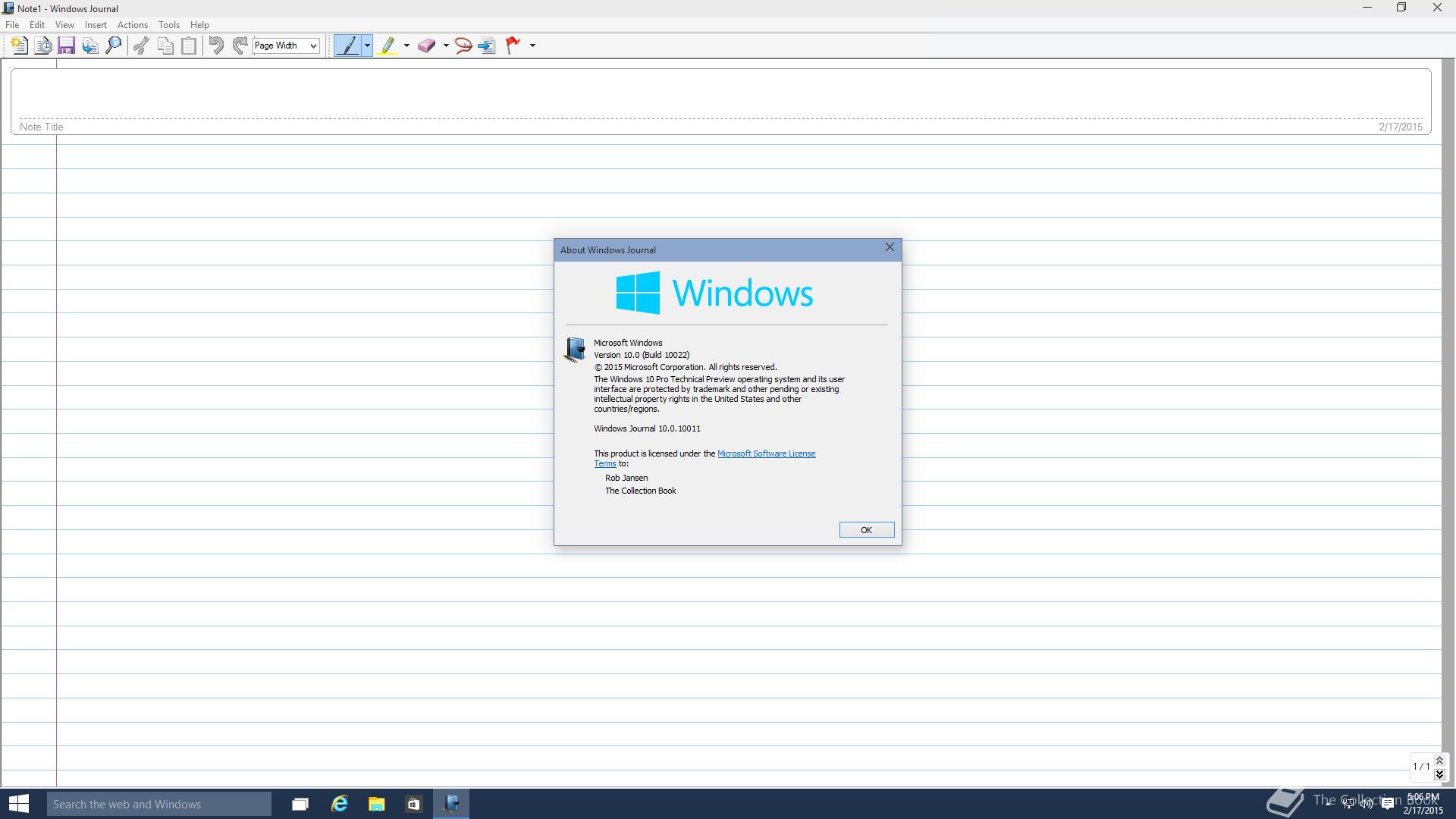Click The Collection Book text in dialog
This screenshot has height=819, width=1456.
[x=641, y=491]
